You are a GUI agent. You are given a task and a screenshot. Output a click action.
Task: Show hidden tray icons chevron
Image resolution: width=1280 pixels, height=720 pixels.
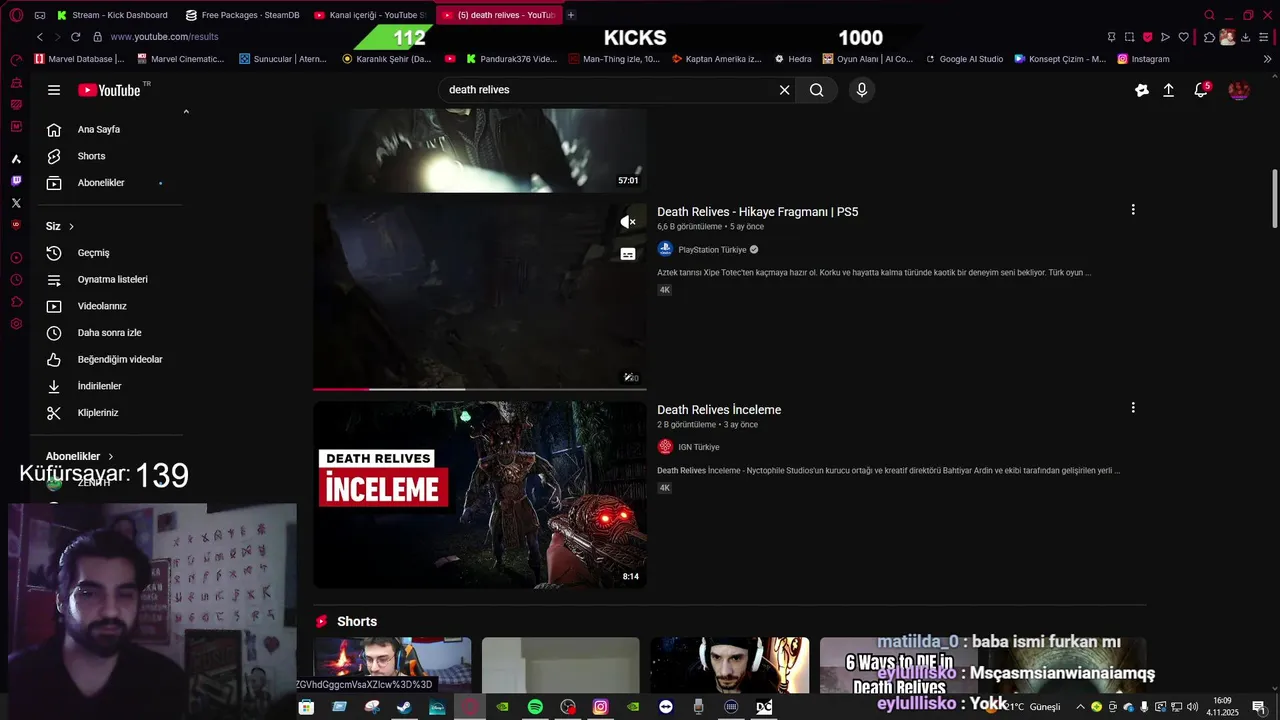click(1081, 707)
